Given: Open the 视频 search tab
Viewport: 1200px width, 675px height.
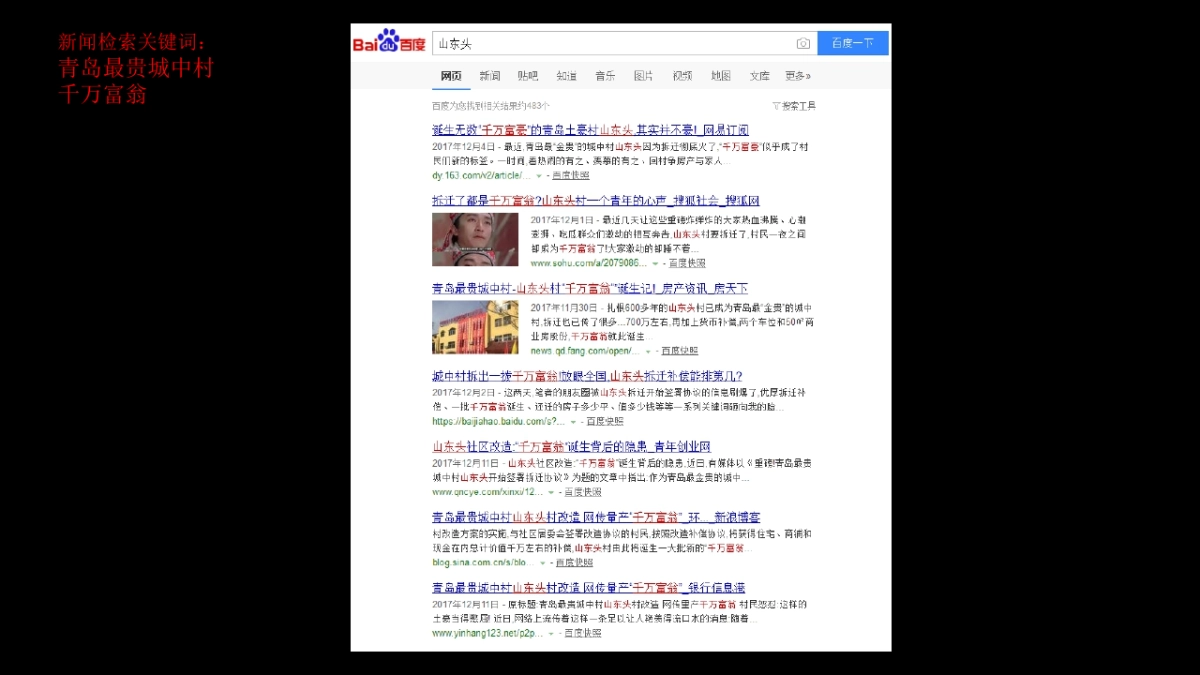Looking at the screenshot, I should click(x=682, y=75).
